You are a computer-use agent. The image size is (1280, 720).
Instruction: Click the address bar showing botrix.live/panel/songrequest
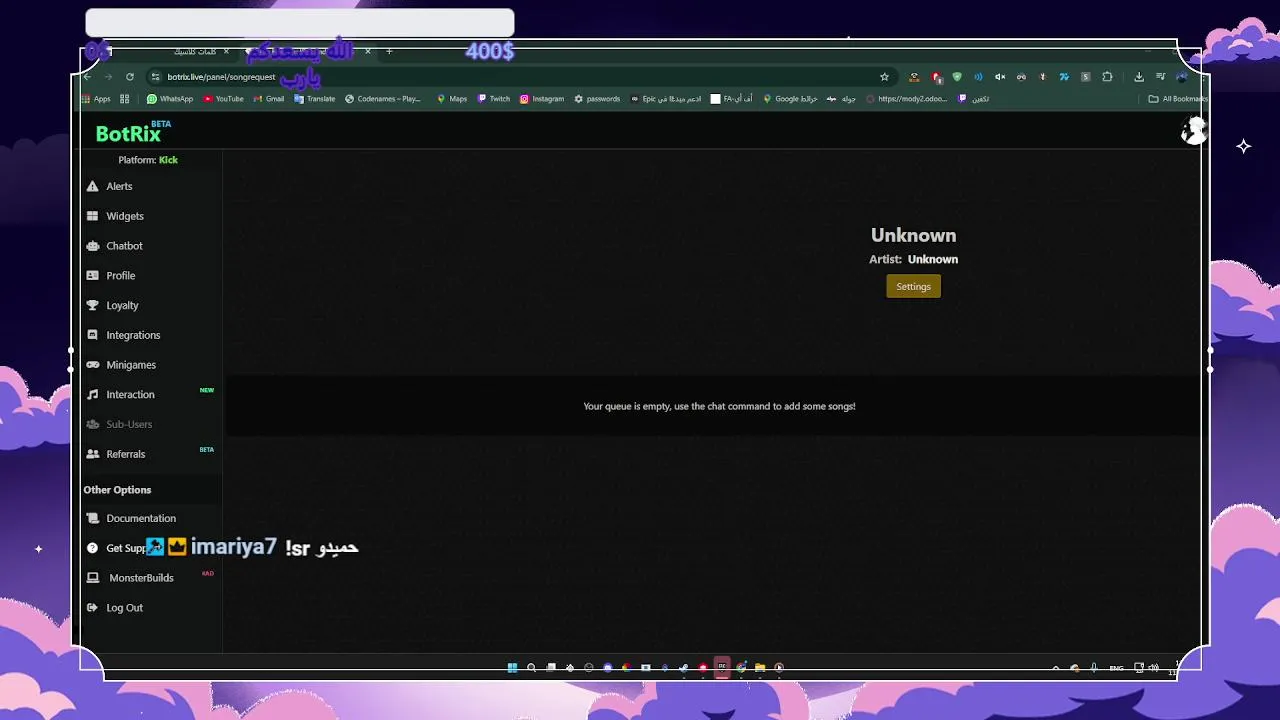(520, 77)
